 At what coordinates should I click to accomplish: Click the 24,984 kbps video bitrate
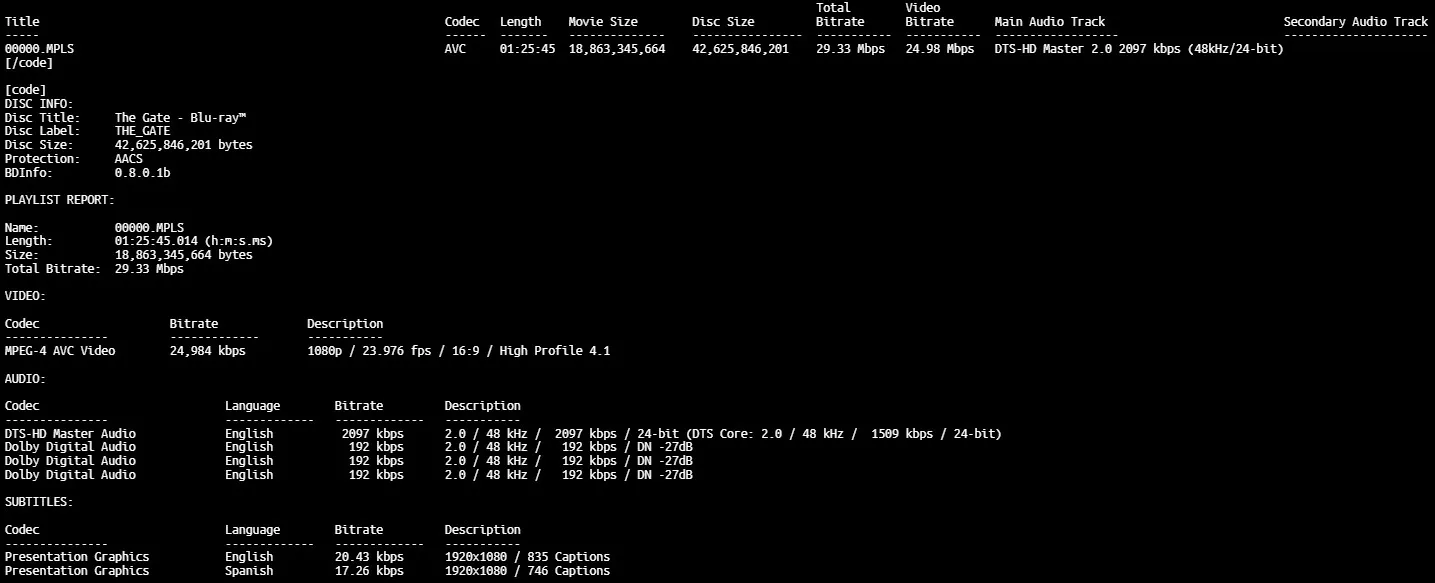coord(207,351)
